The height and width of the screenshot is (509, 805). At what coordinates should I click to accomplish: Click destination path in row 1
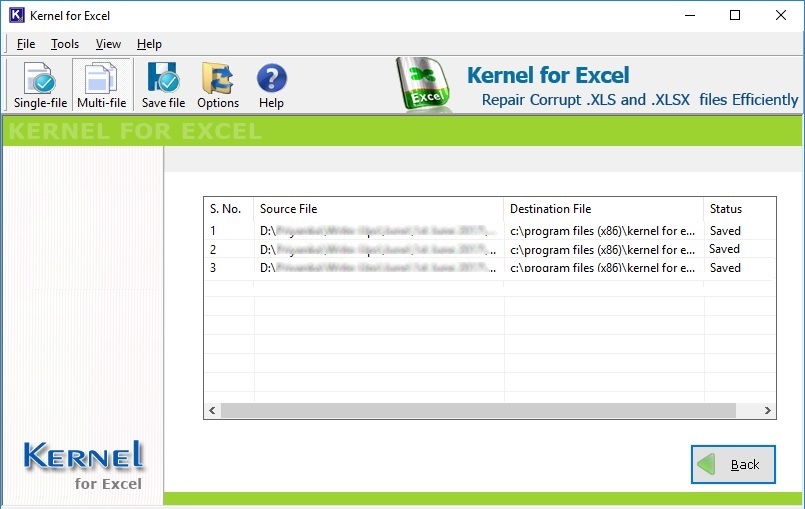click(603, 231)
